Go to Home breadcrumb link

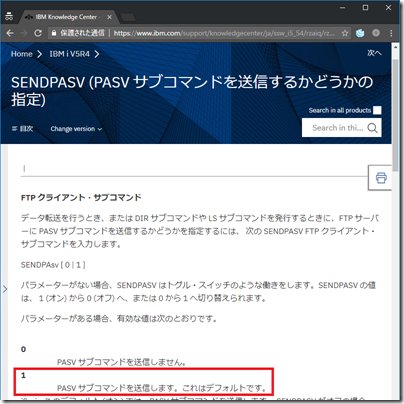22,54
